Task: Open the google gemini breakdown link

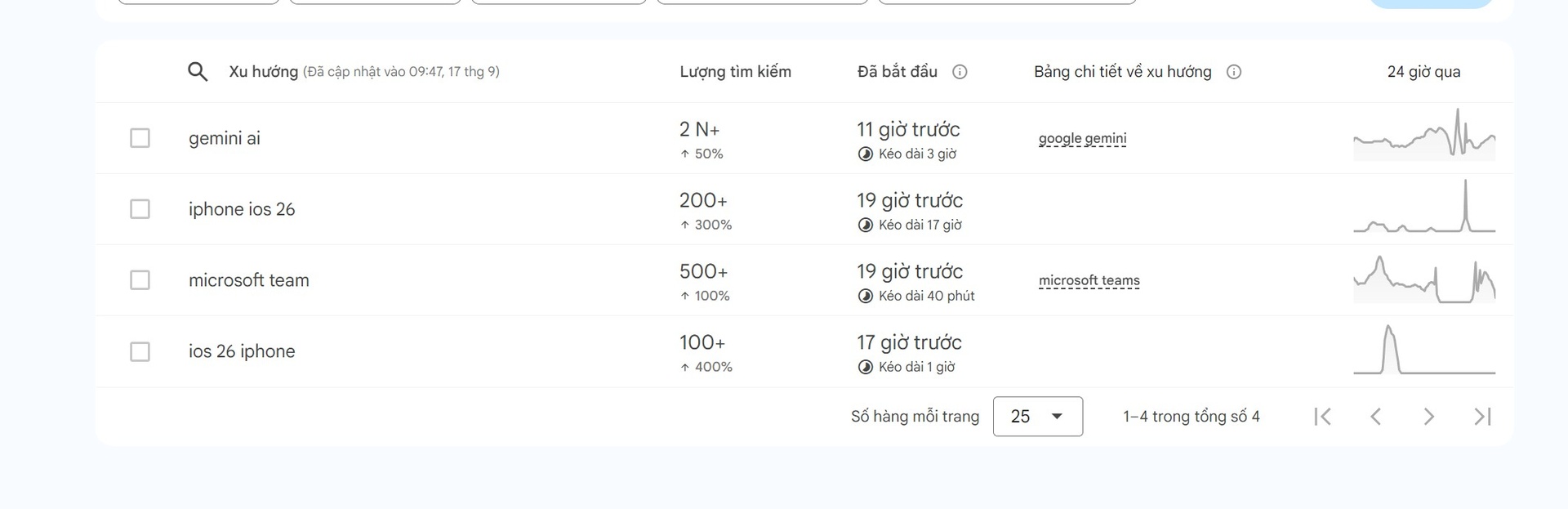Action: (x=1082, y=139)
